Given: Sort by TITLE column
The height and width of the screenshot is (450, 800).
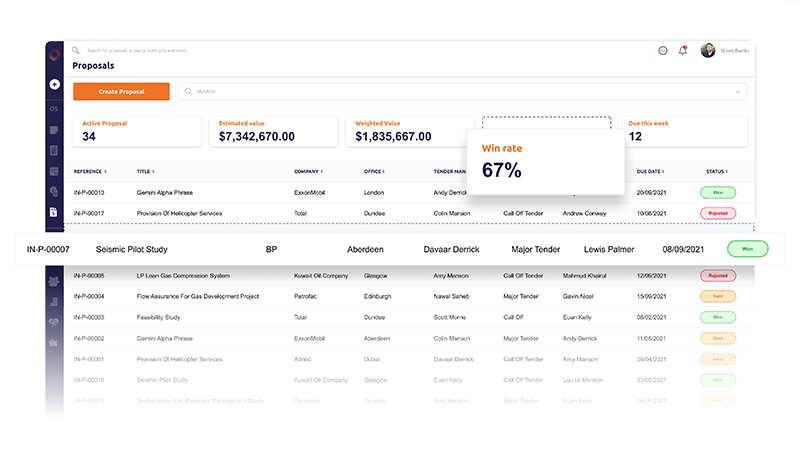Looking at the screenshot, I should 145,171.
